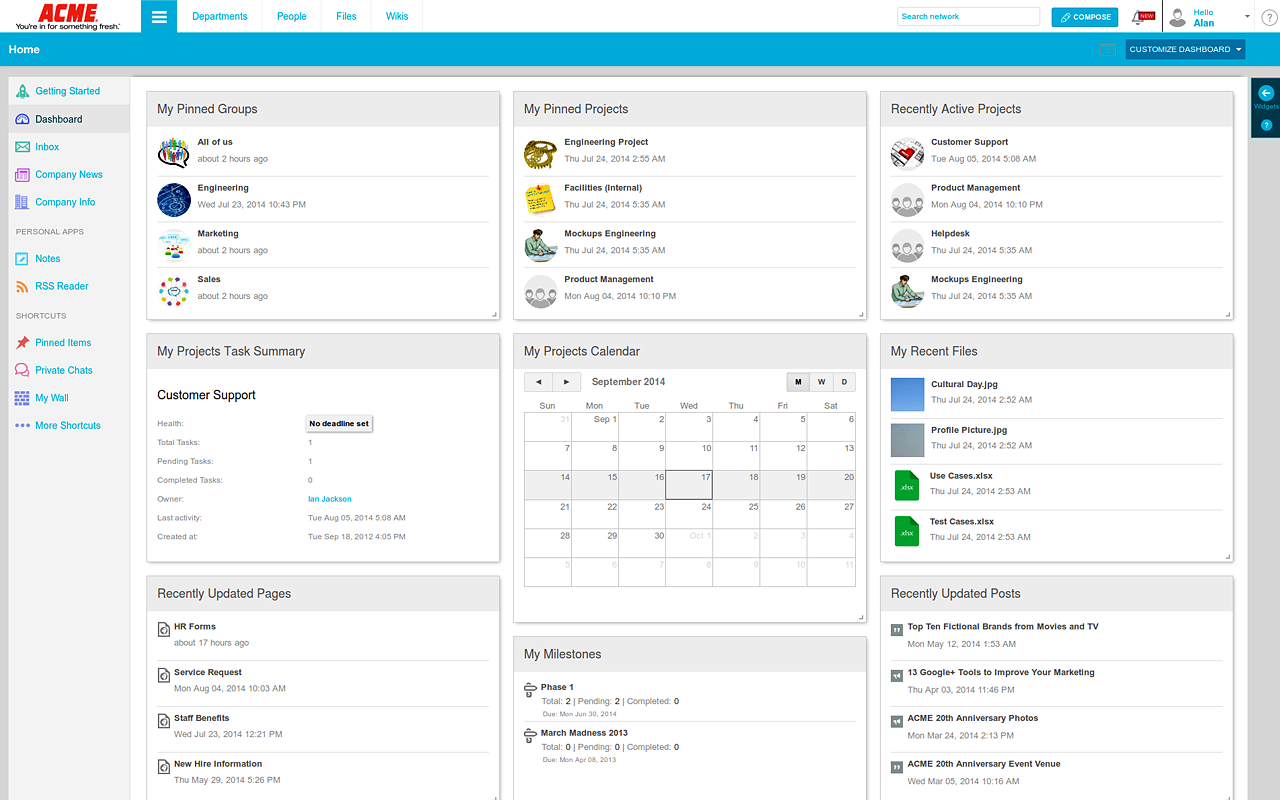Click the Pinned Items pin icon
The width and height of the screenshot is (1280, 800).
pyautogui.click(x=22, y=343)
